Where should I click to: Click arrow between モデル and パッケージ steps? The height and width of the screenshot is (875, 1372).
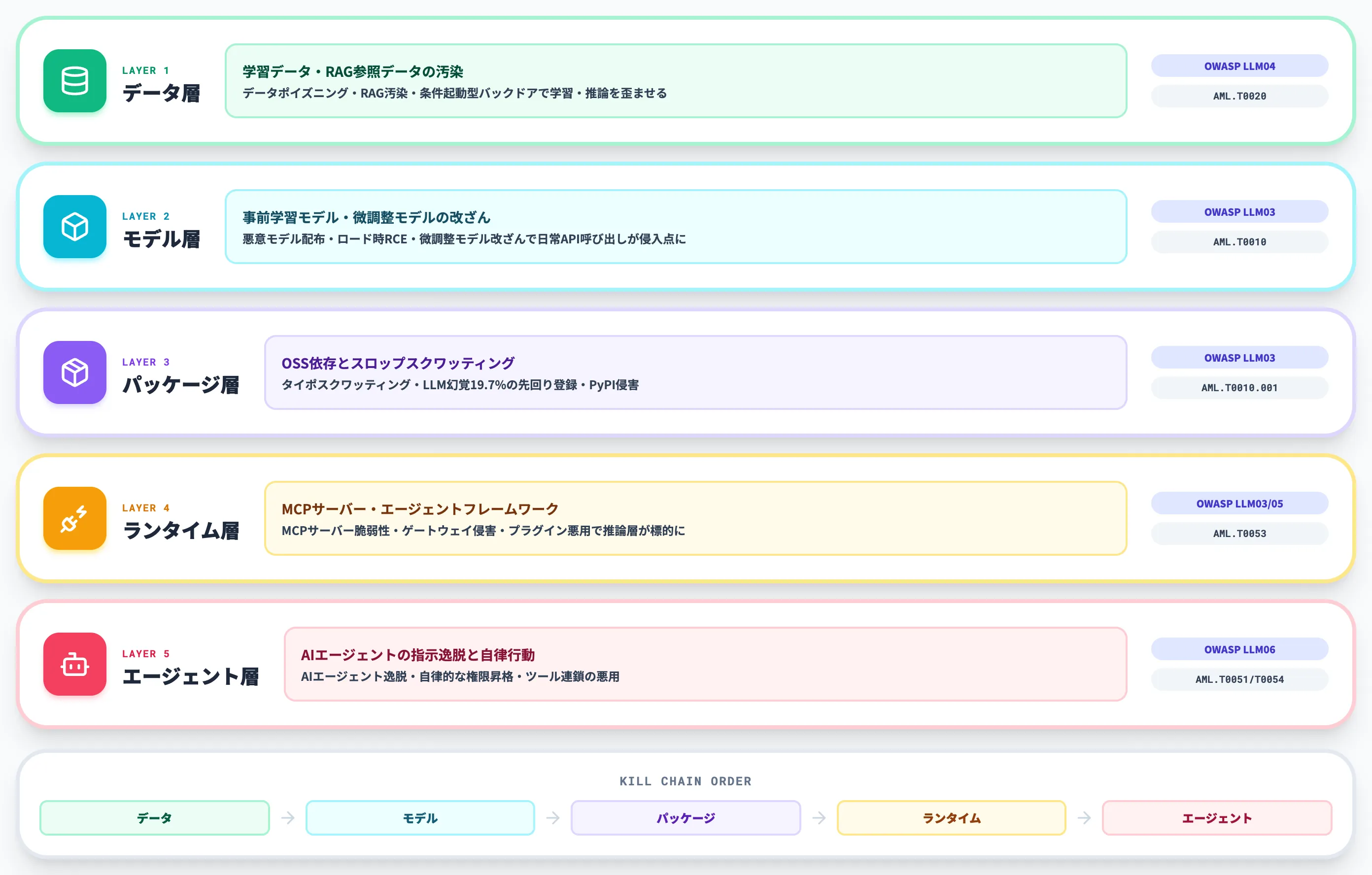point(552,818)
